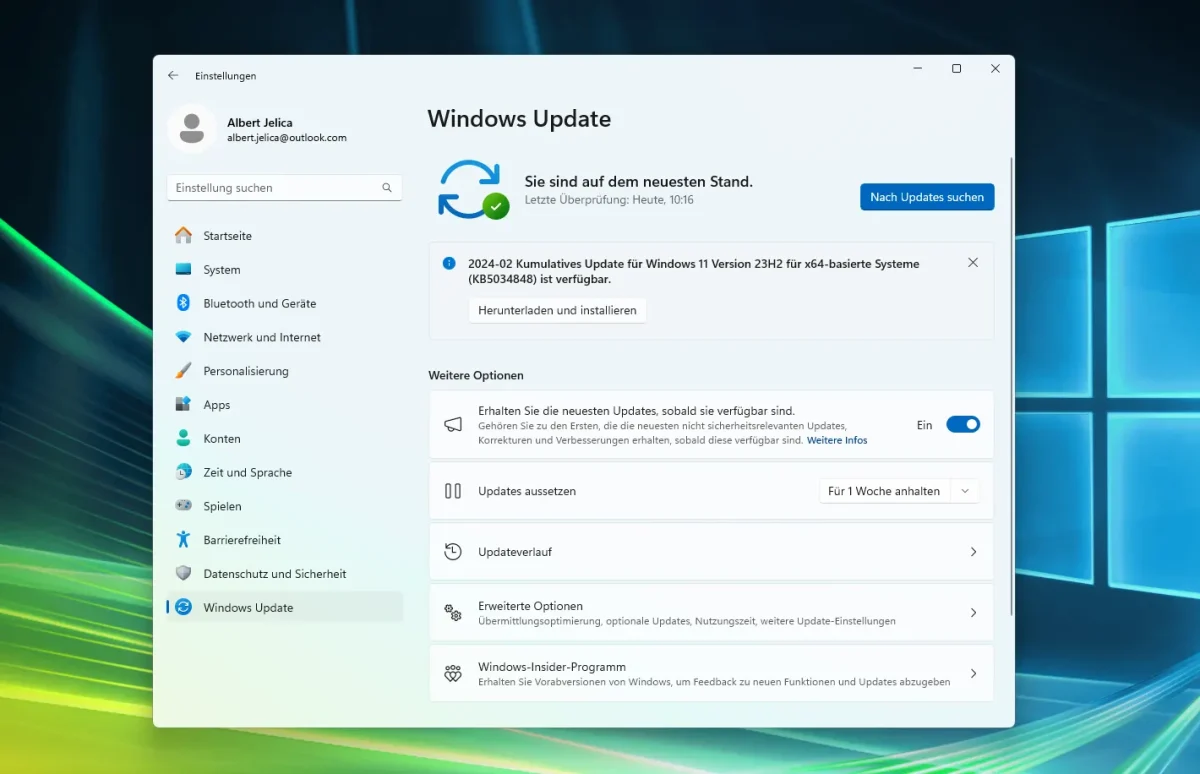
Task: Expand Windows-Insider-Programm with its chevron
Action: click(x=974, y=673)
